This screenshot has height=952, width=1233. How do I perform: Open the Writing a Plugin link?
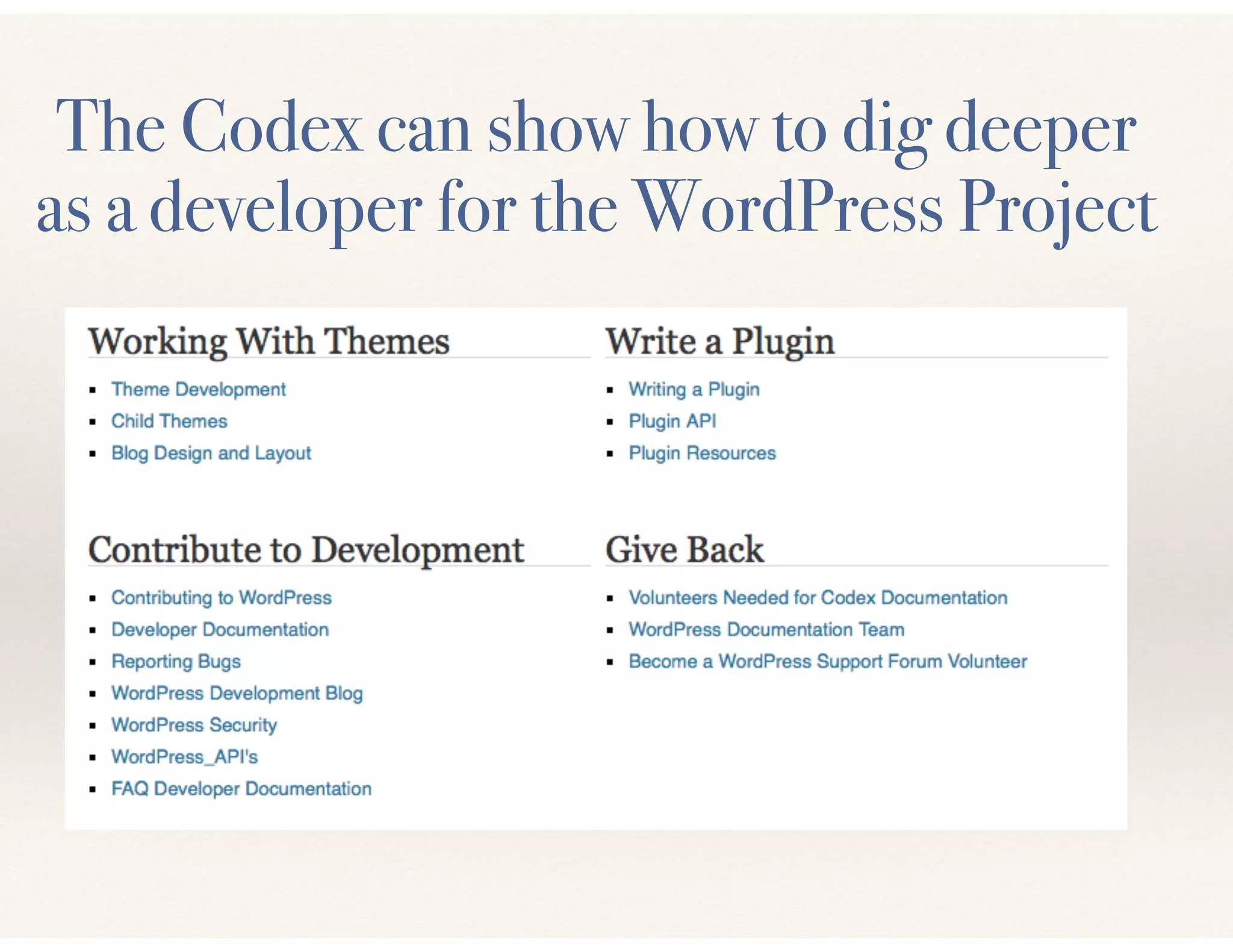[x=694, y=389]
